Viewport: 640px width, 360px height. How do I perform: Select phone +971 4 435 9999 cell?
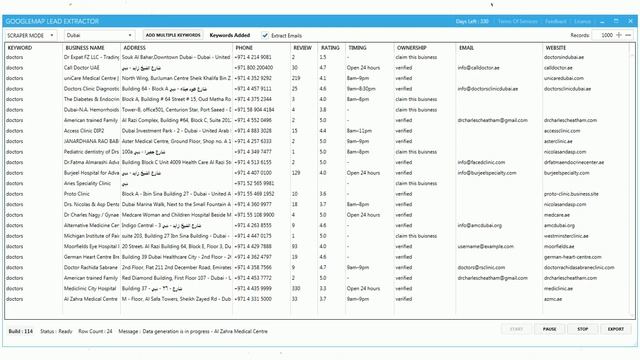pos(253,289)
